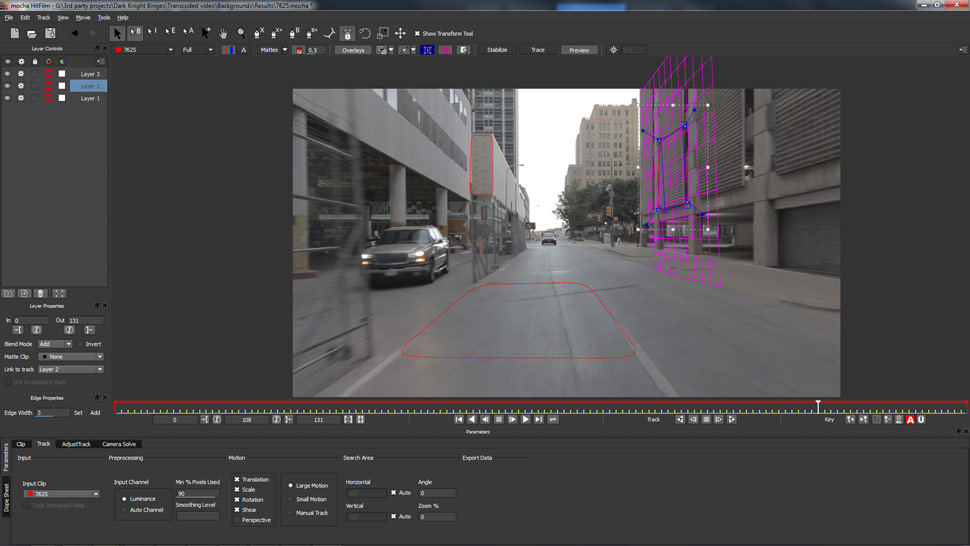The height and width of the screenshot is (546, 970).
Task: Select the Move tool with four arrows
Action: 400,33
